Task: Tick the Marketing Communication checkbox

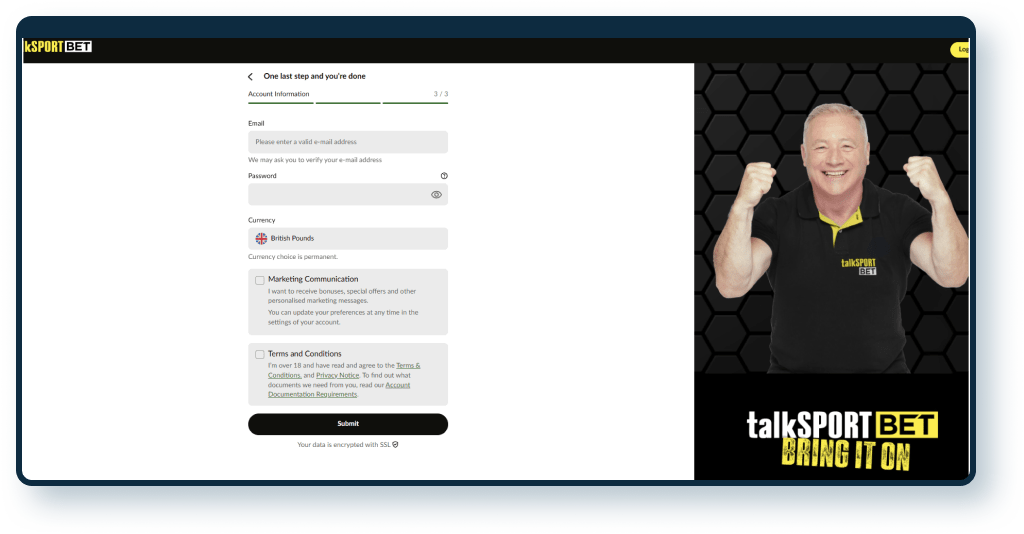Action: pyautogui.click(x=260, y=280)
